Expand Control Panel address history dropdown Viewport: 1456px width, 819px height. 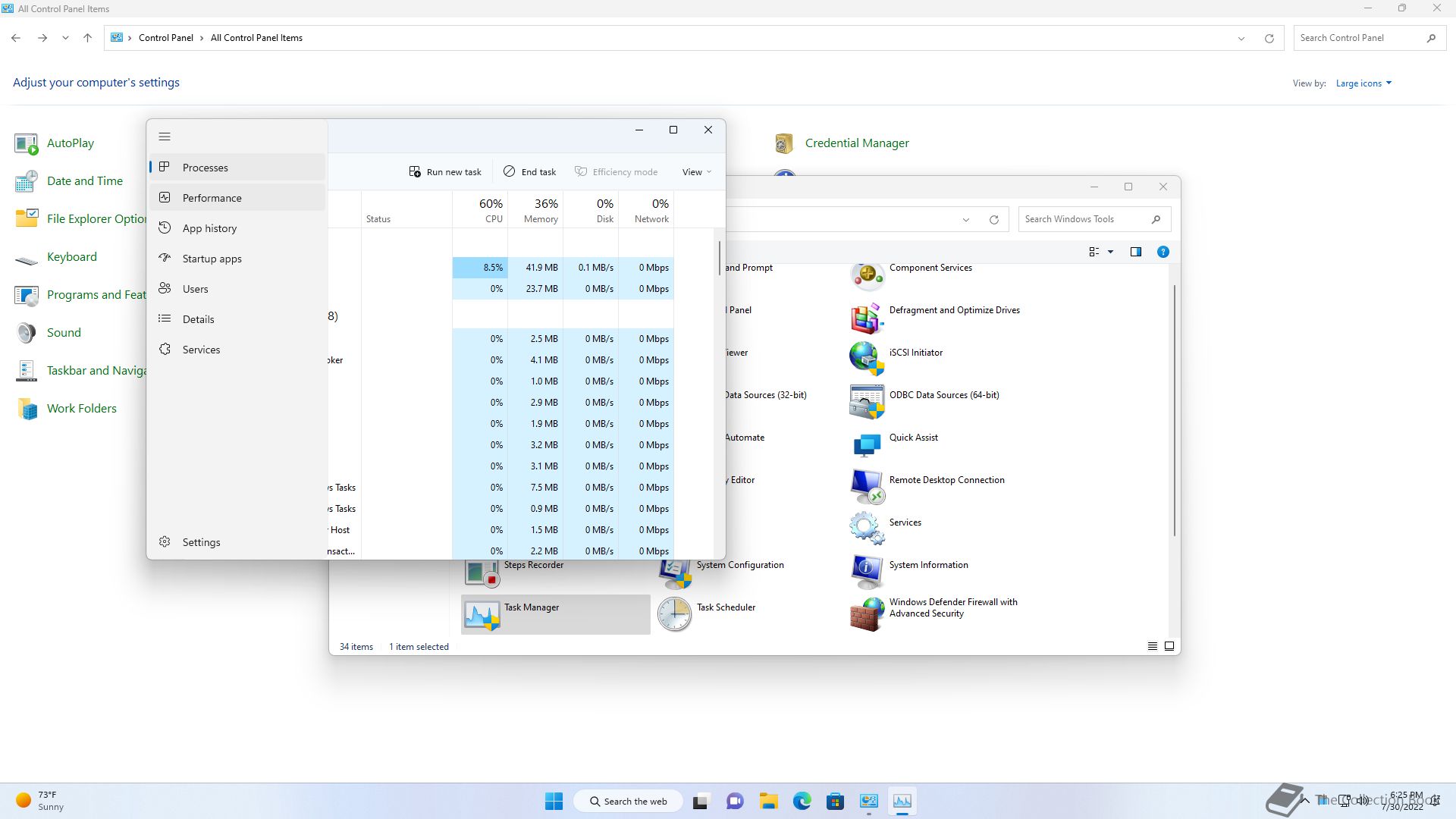pos(1241,39)
